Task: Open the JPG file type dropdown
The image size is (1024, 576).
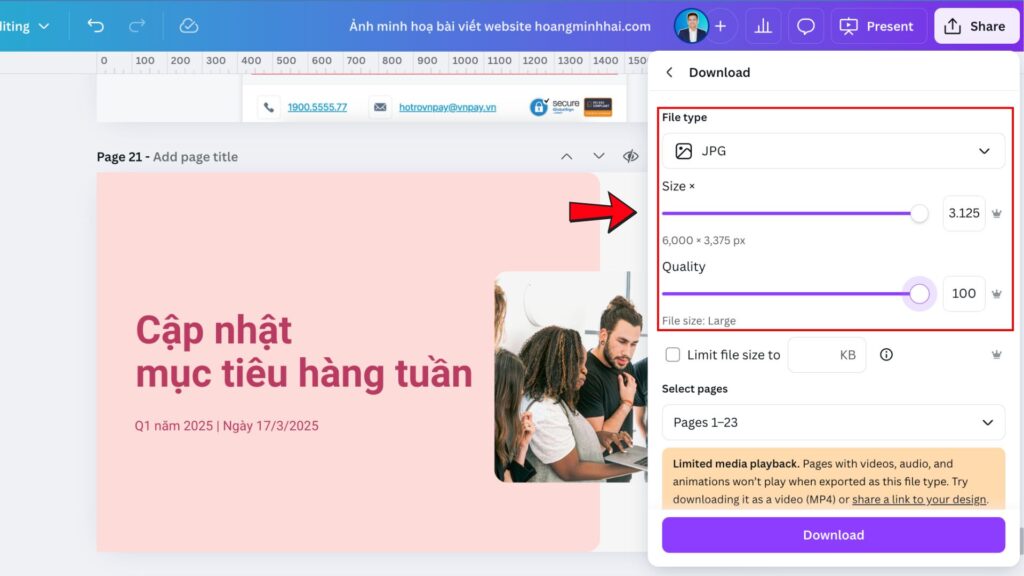Action: pos(833,151)
